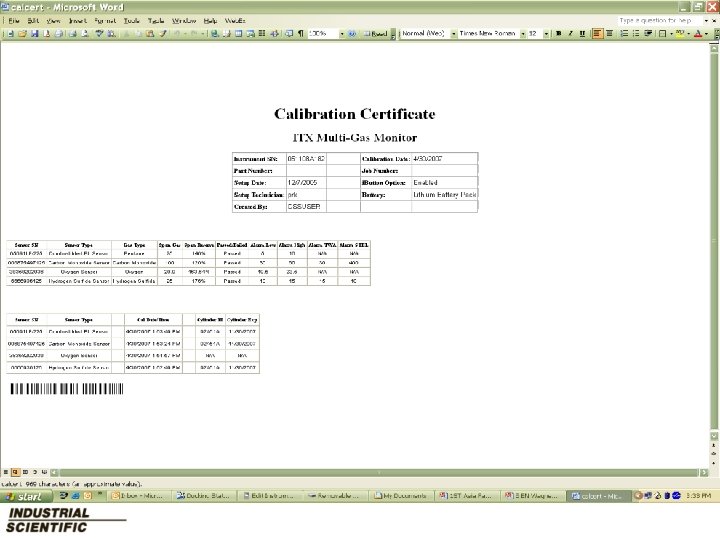720x540 pixels.
Task: Click the Lithium Battery Pack cell
Action: (444, 195)
